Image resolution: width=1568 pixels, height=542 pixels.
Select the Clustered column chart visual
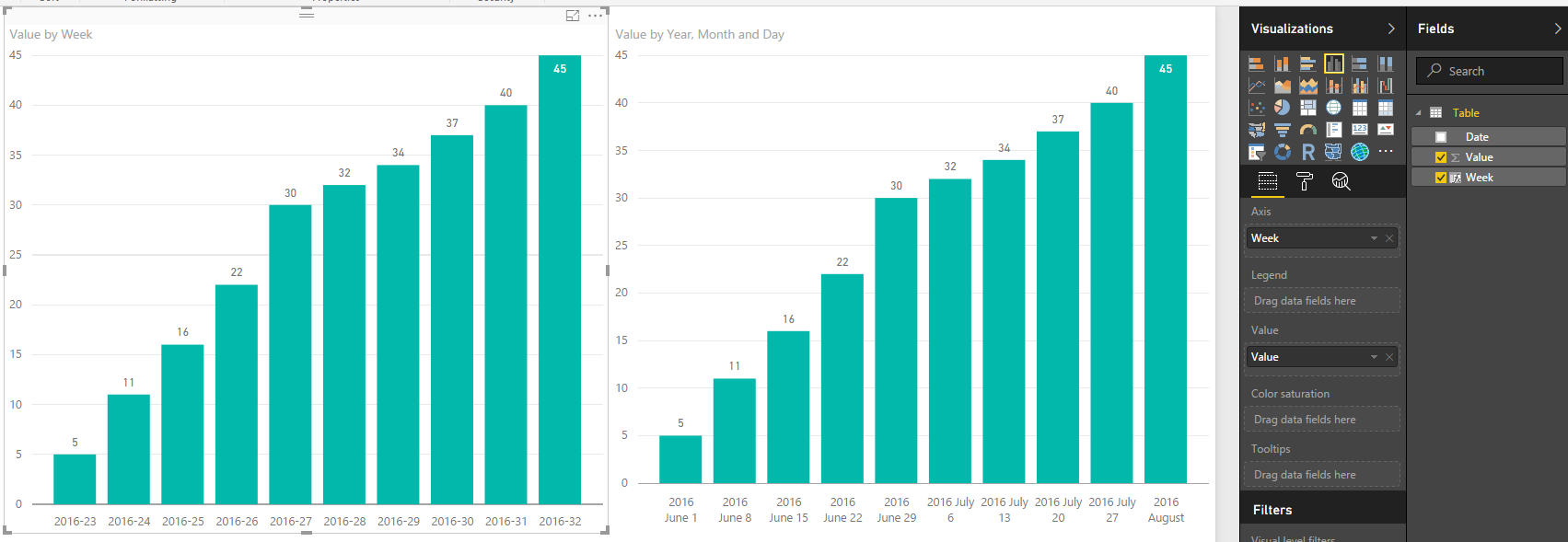(1334, 63)
